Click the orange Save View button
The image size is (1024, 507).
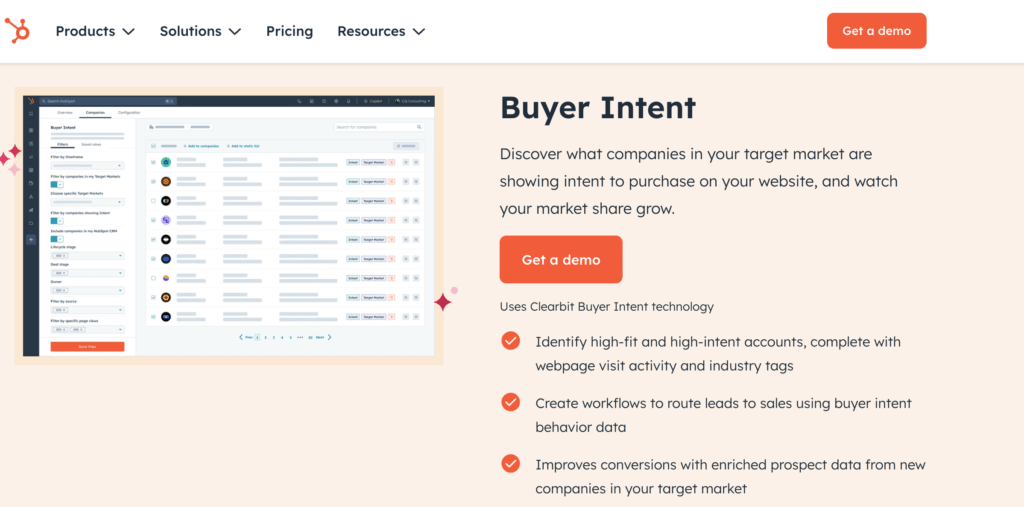pos(87,346)
